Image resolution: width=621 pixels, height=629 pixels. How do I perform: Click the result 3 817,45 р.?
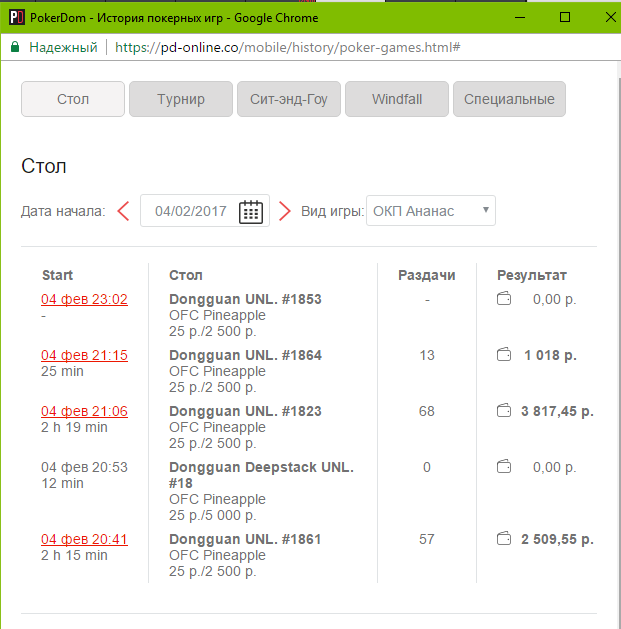pyautogui.click(x=557, y=412)
